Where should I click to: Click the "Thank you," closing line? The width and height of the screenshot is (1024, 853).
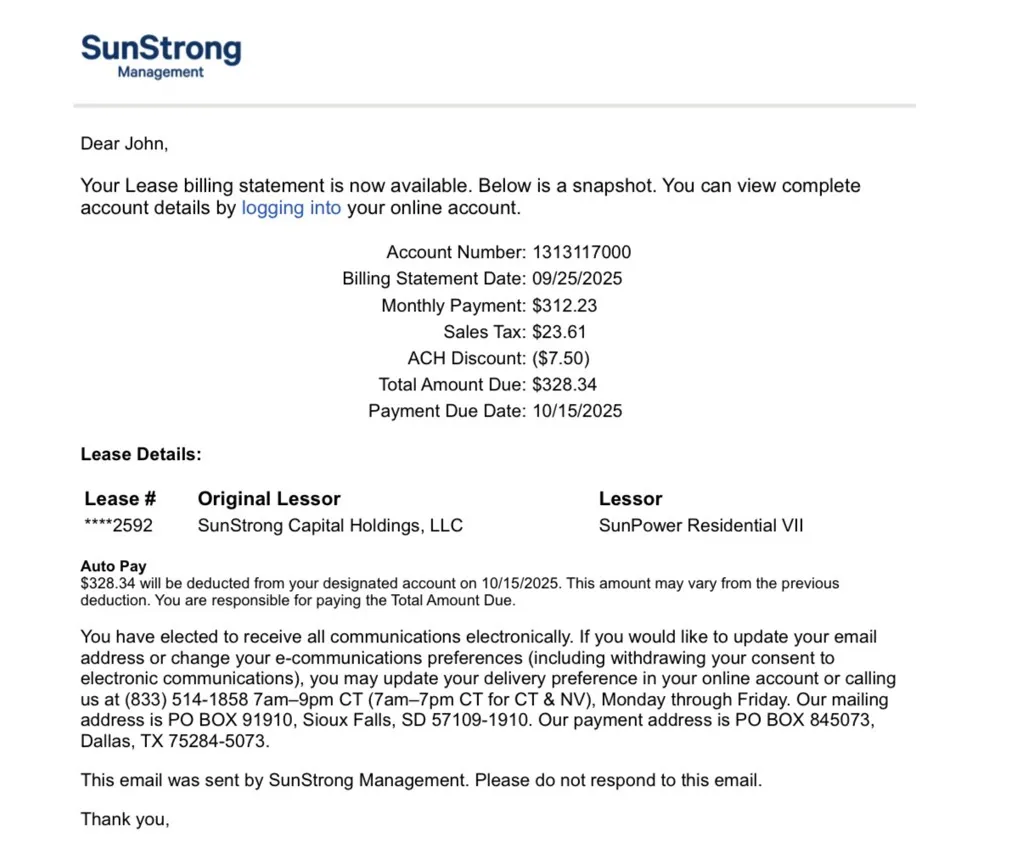tap(125, 820)
